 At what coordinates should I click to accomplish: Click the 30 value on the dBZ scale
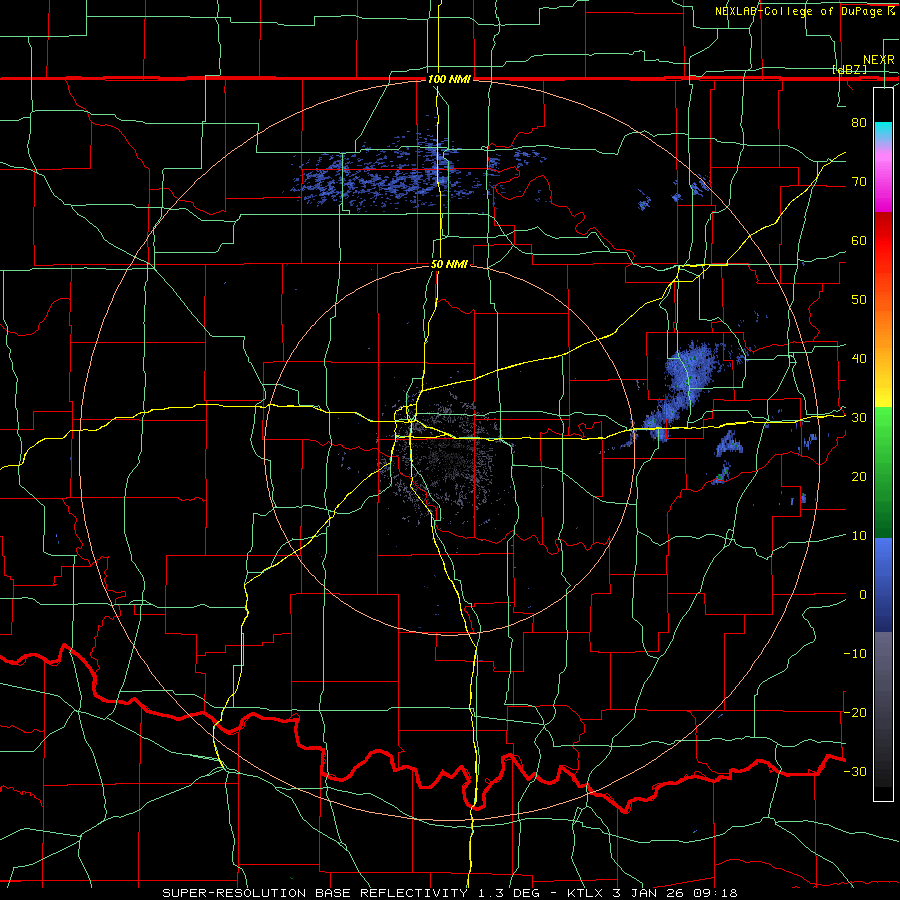point(859,418)
